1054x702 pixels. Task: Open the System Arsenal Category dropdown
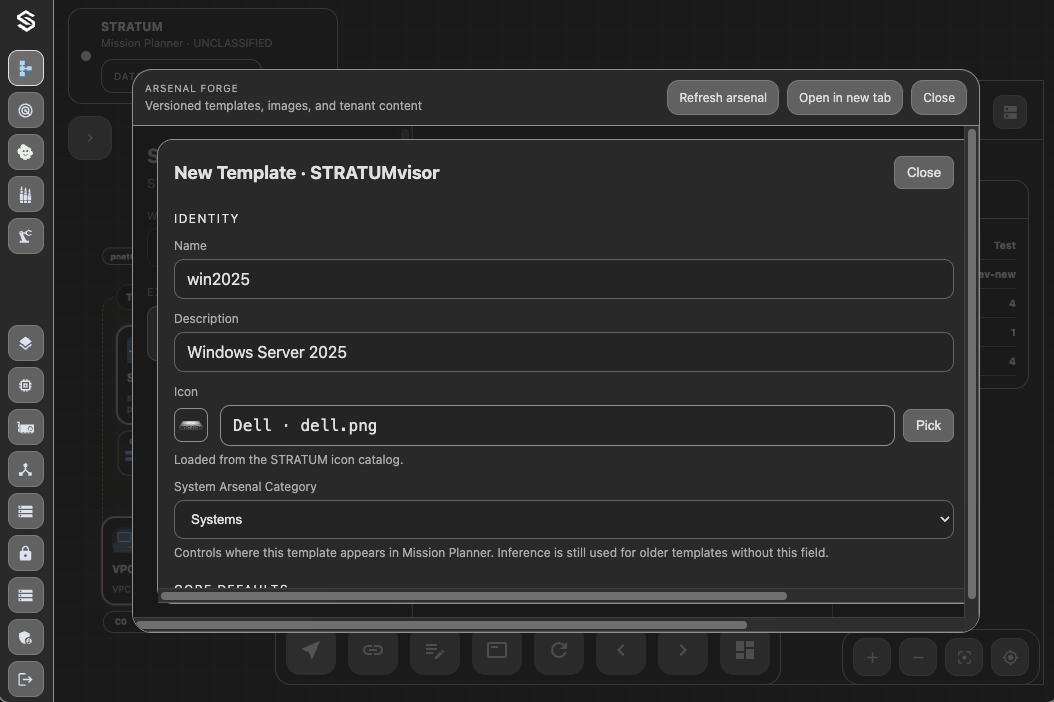[x=563, y=519]
